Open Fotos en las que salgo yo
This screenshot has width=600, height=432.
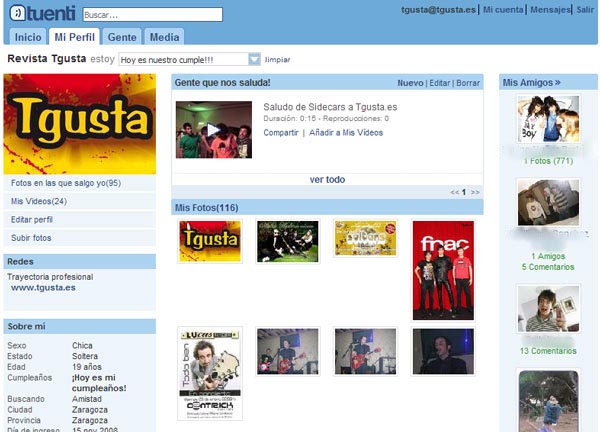pos(65,183)
